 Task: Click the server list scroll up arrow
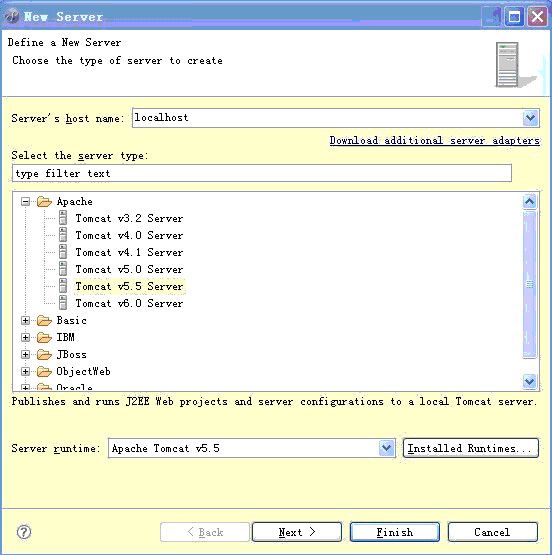click(530, 201)
